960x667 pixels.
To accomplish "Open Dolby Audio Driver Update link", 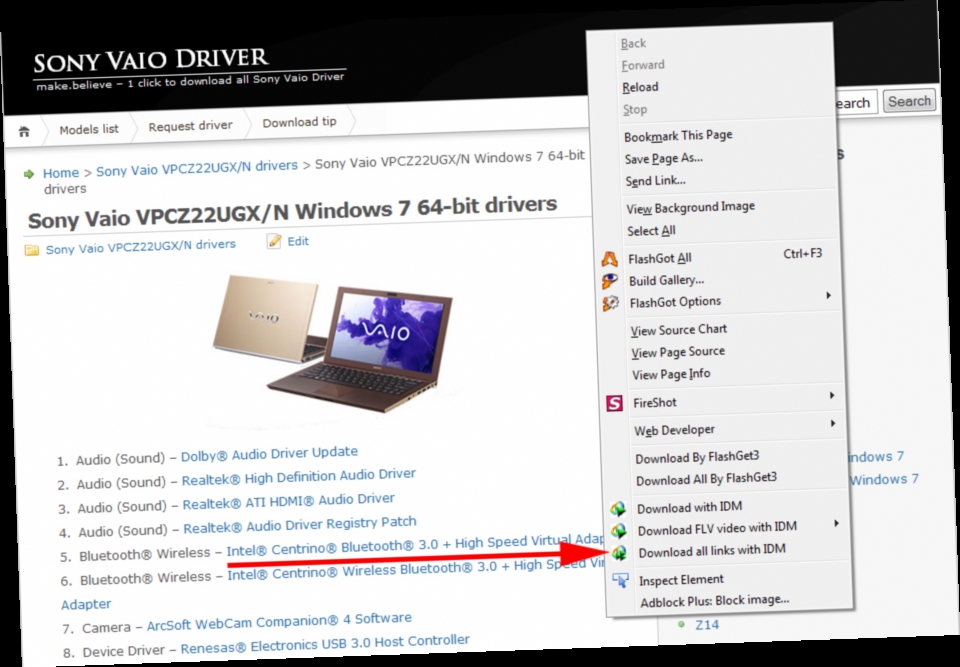I will point(269,454).
